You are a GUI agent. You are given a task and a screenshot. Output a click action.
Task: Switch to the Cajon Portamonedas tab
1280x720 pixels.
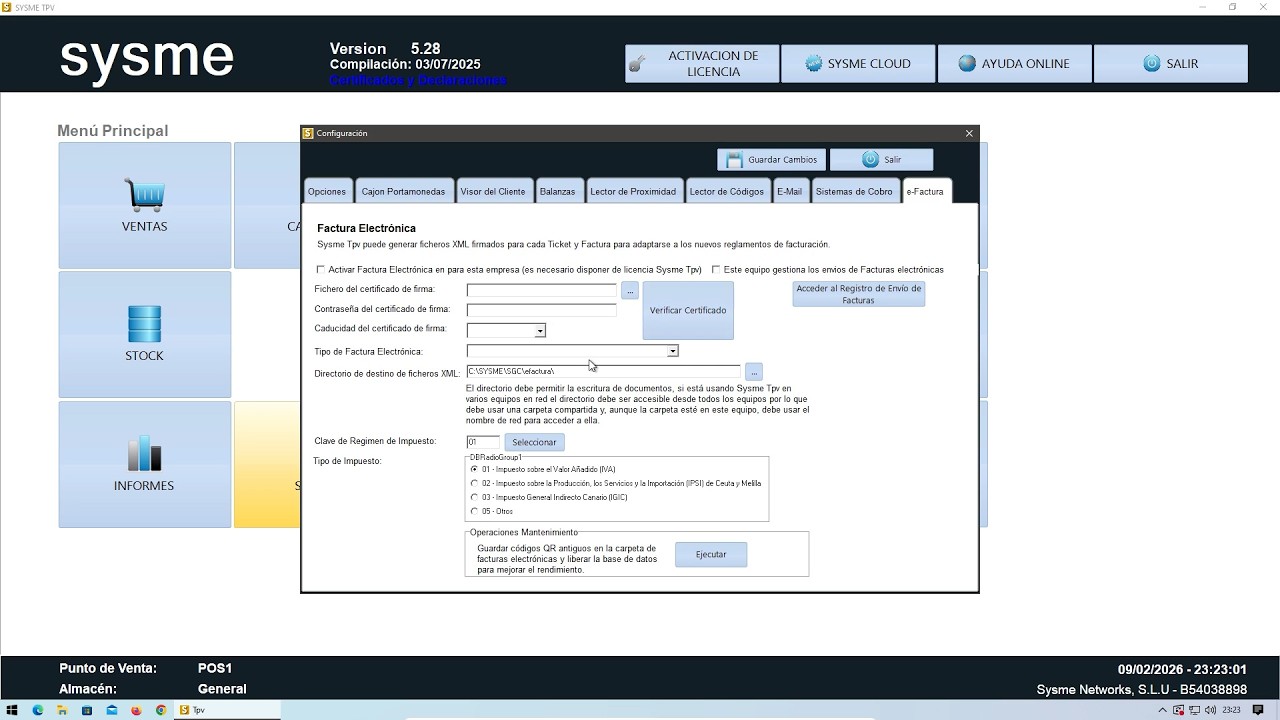point(403,191)
